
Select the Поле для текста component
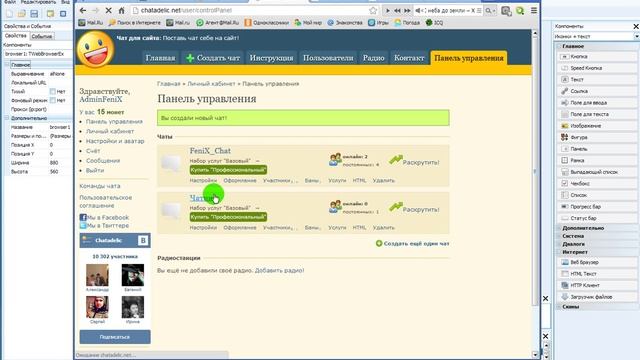click(596, 114)
